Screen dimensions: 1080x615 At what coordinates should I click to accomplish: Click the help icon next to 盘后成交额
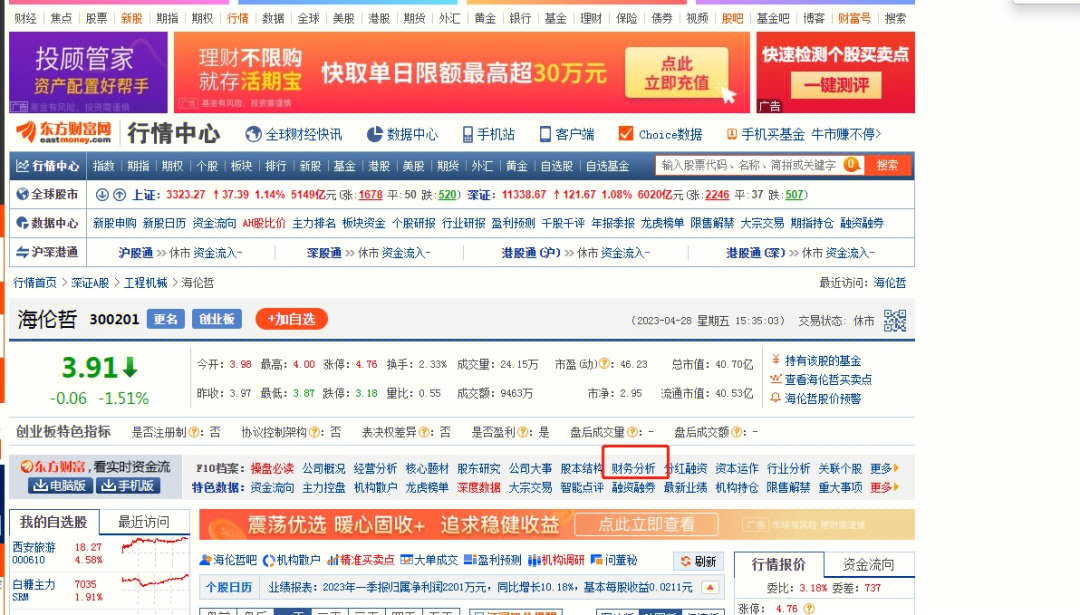[x=736, y=432]
